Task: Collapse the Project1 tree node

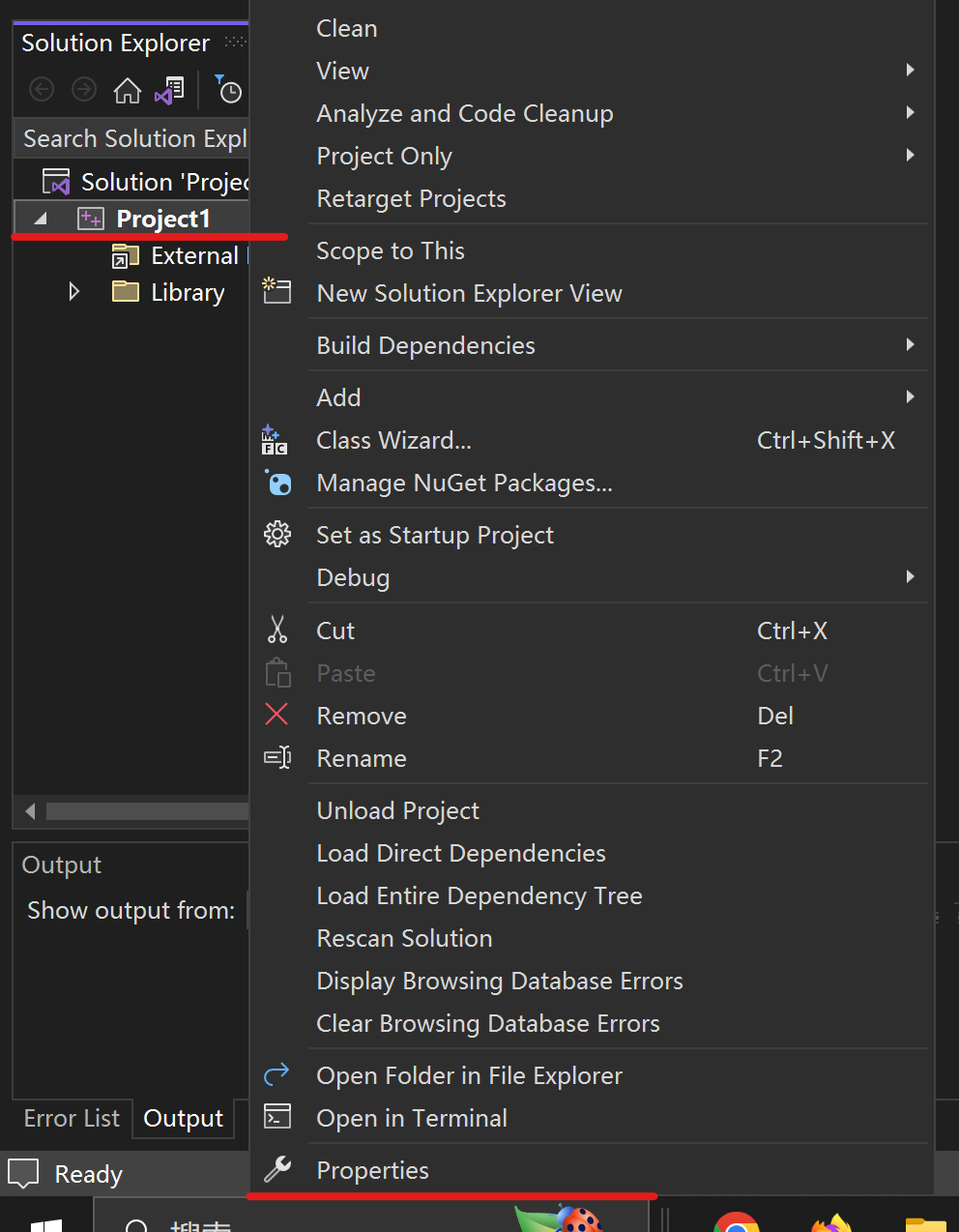Action: [x=40, y=218]
